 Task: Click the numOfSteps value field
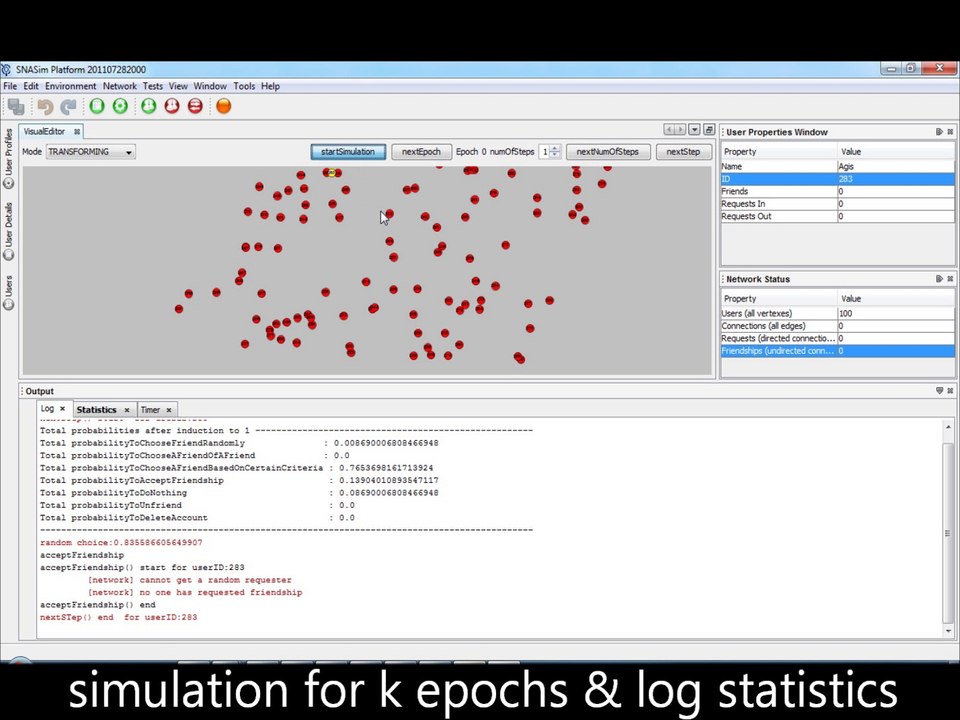544,152
